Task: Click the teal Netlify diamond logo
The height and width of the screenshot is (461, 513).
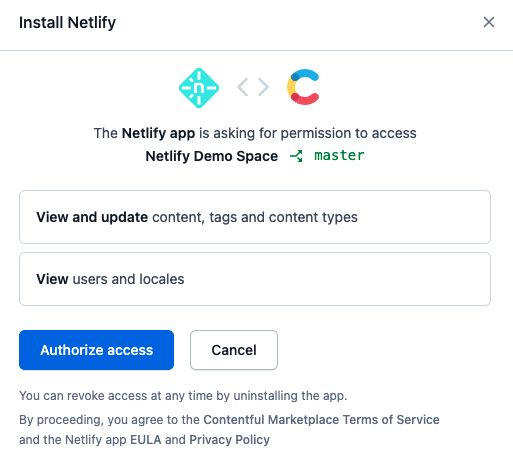Action: [199, 88]
